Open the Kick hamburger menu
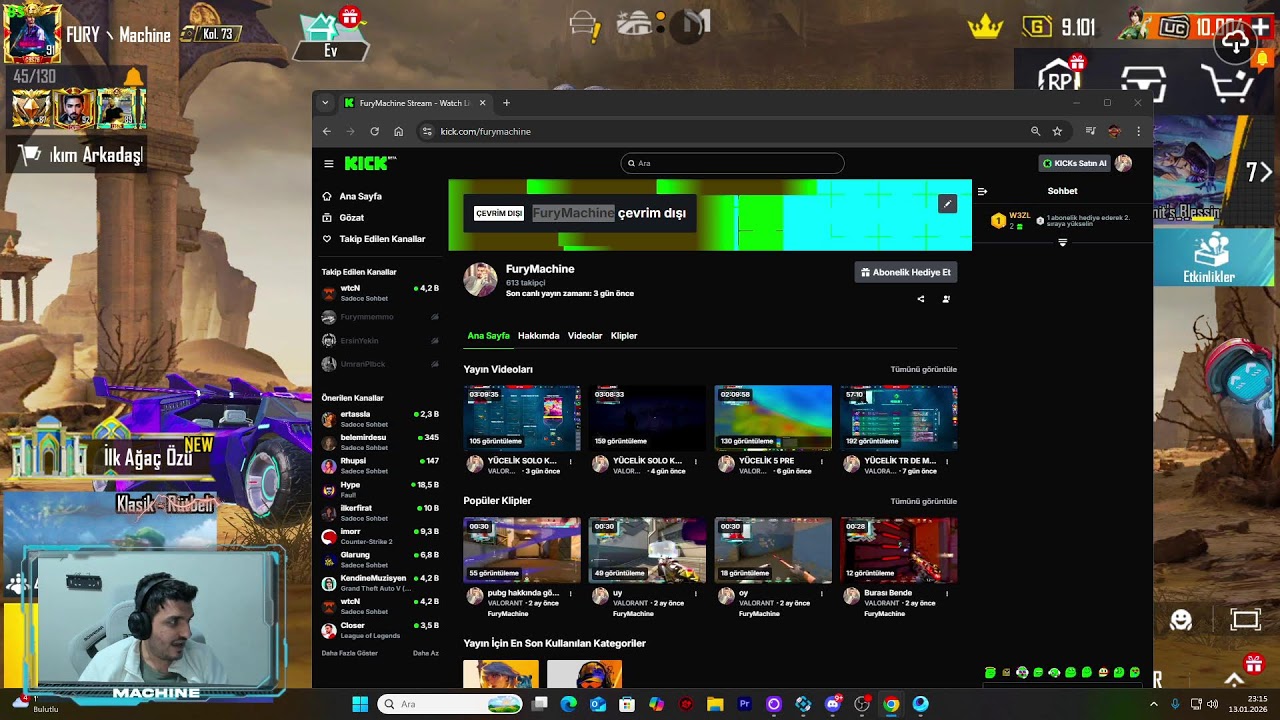 point(328,163)
